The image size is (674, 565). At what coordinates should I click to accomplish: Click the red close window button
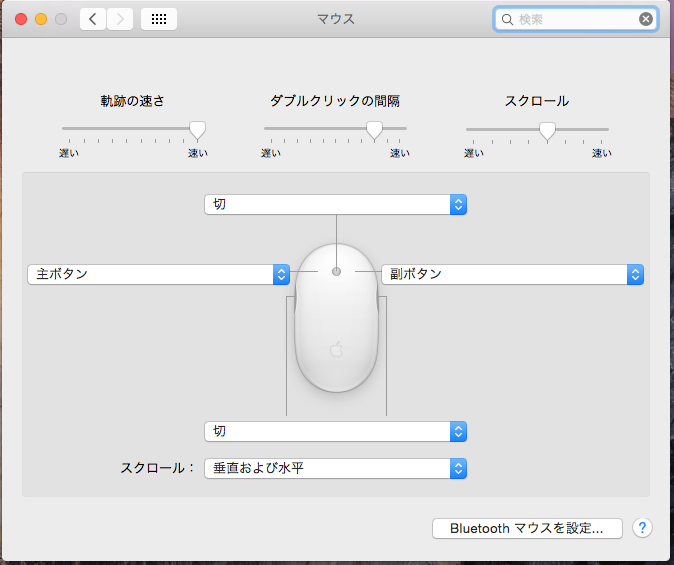coord(21,19)
